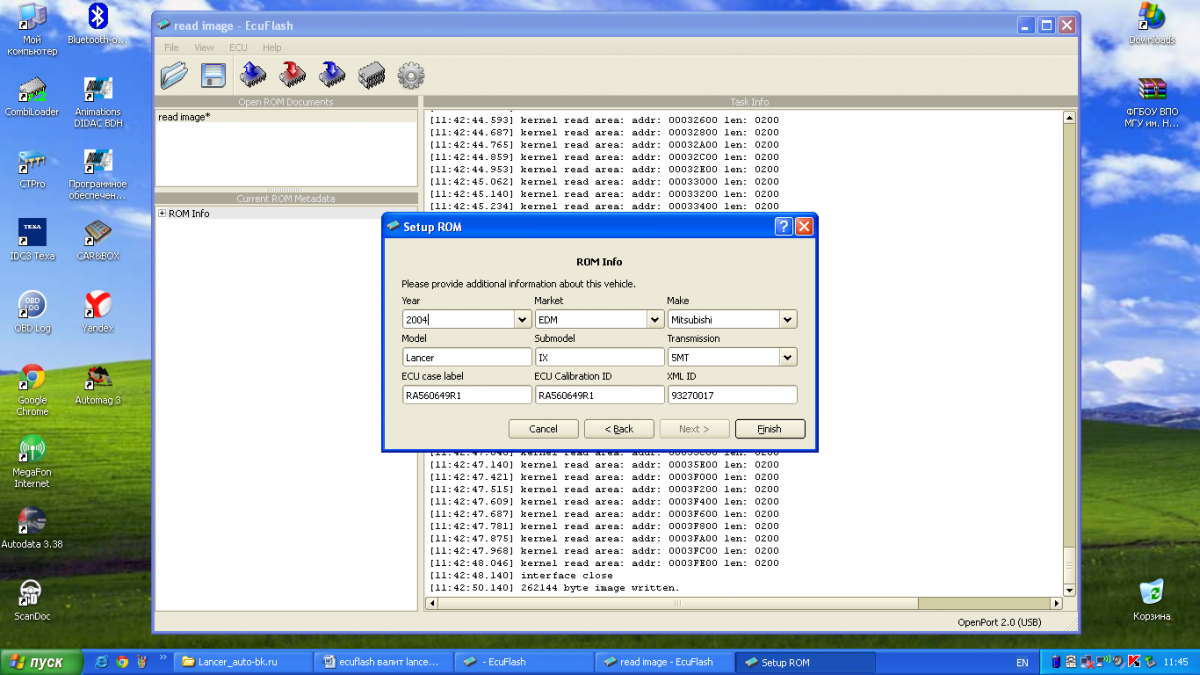Image resolution: width=1200 pixels, height=675 pixels.
Task: Switch to the 'read image - EcuFlash' taskbar button
Action: click(665, 662)
